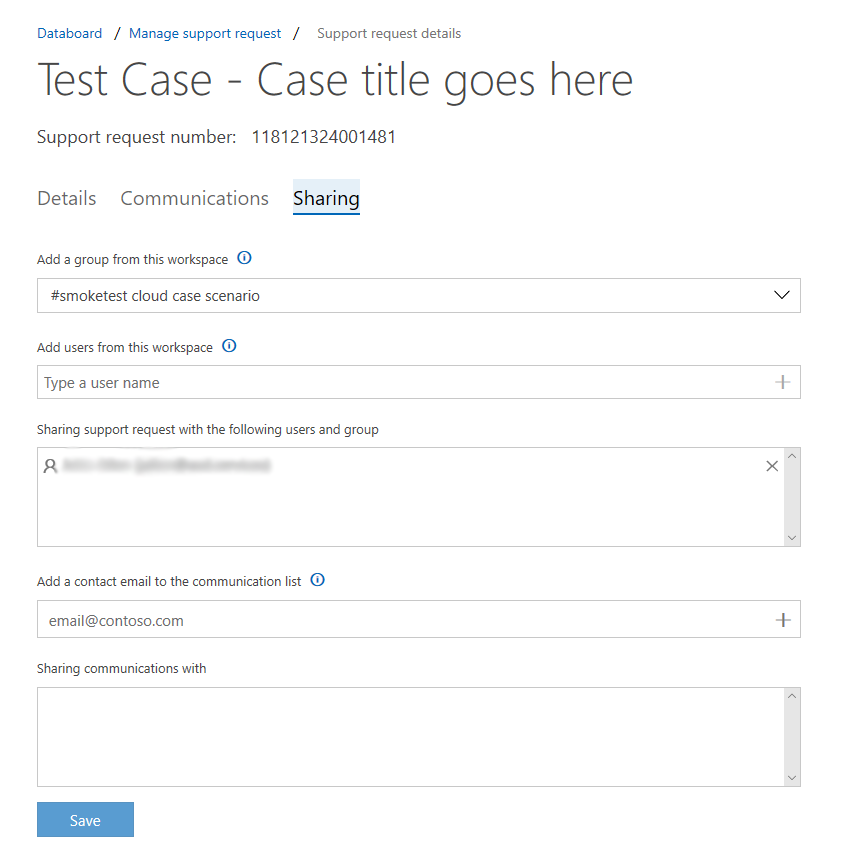Click the user avatar icon in sharing list

[x=50, y=466]
